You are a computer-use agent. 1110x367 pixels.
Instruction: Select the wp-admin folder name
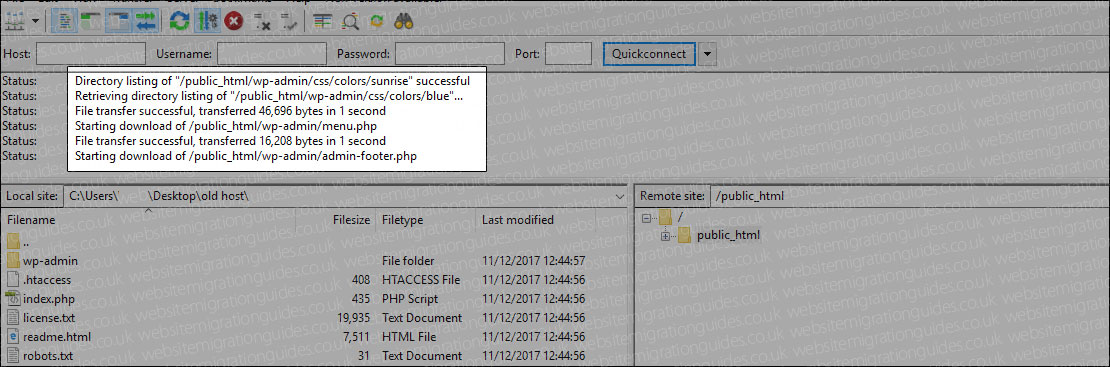coord(50,261)
